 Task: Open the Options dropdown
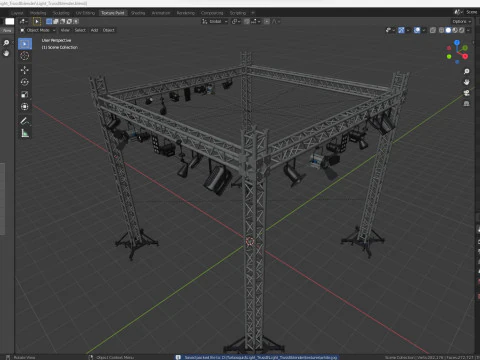coord(462,21)
